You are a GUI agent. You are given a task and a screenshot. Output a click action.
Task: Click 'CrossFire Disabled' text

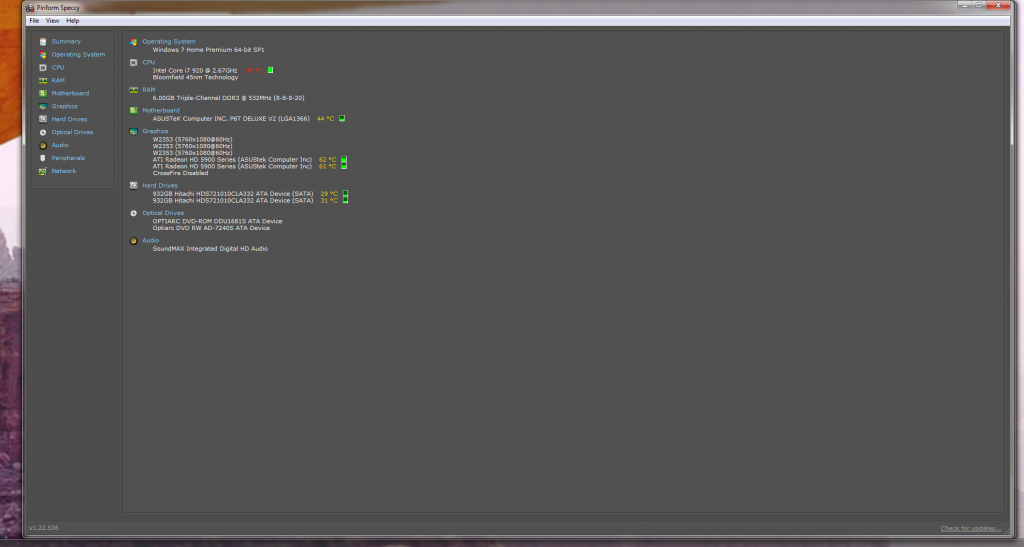pos(180,173)
